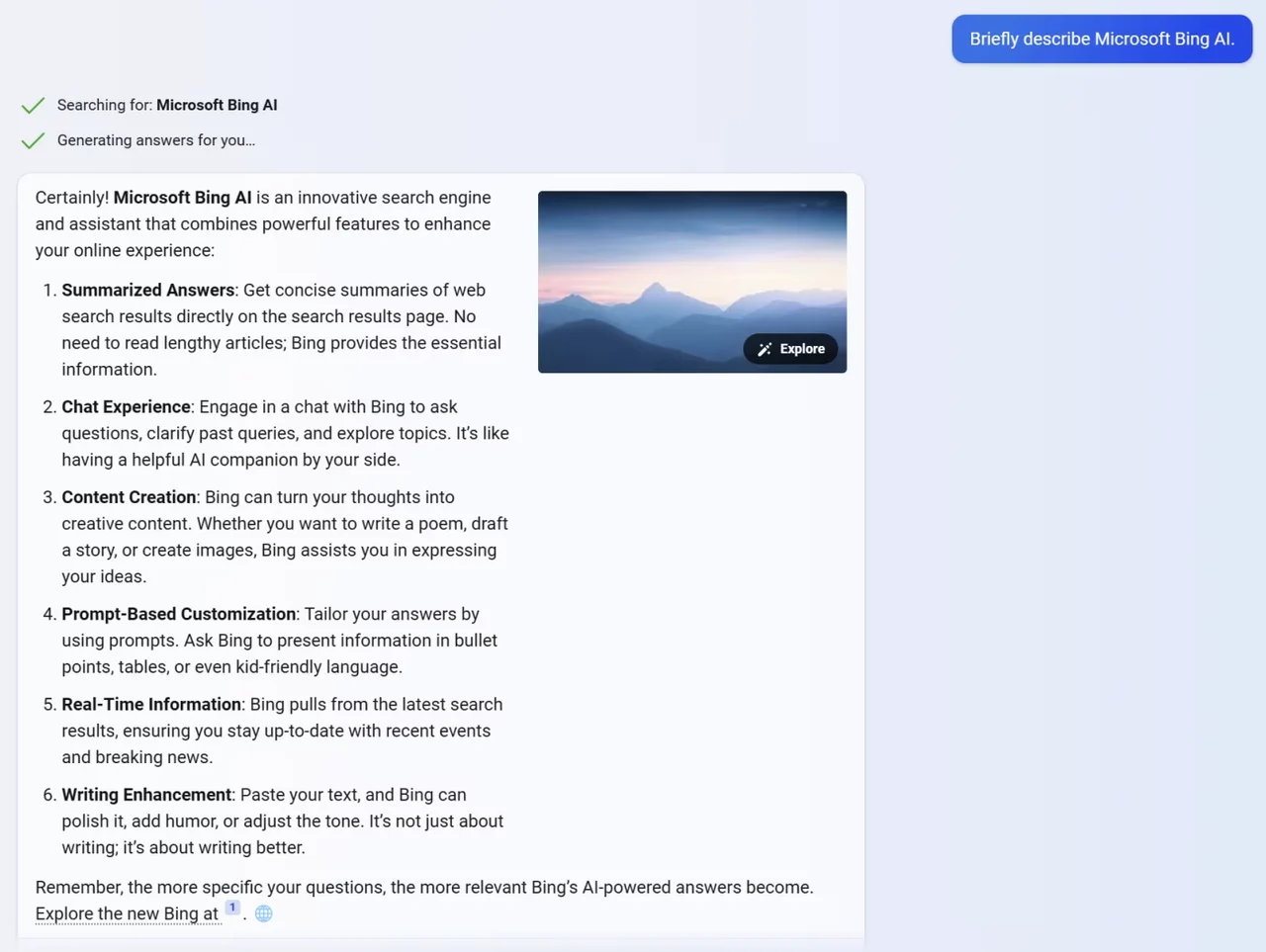Open the 'Explore the new Bing at' link
The image size is (1266, 952).
point(127,913)
